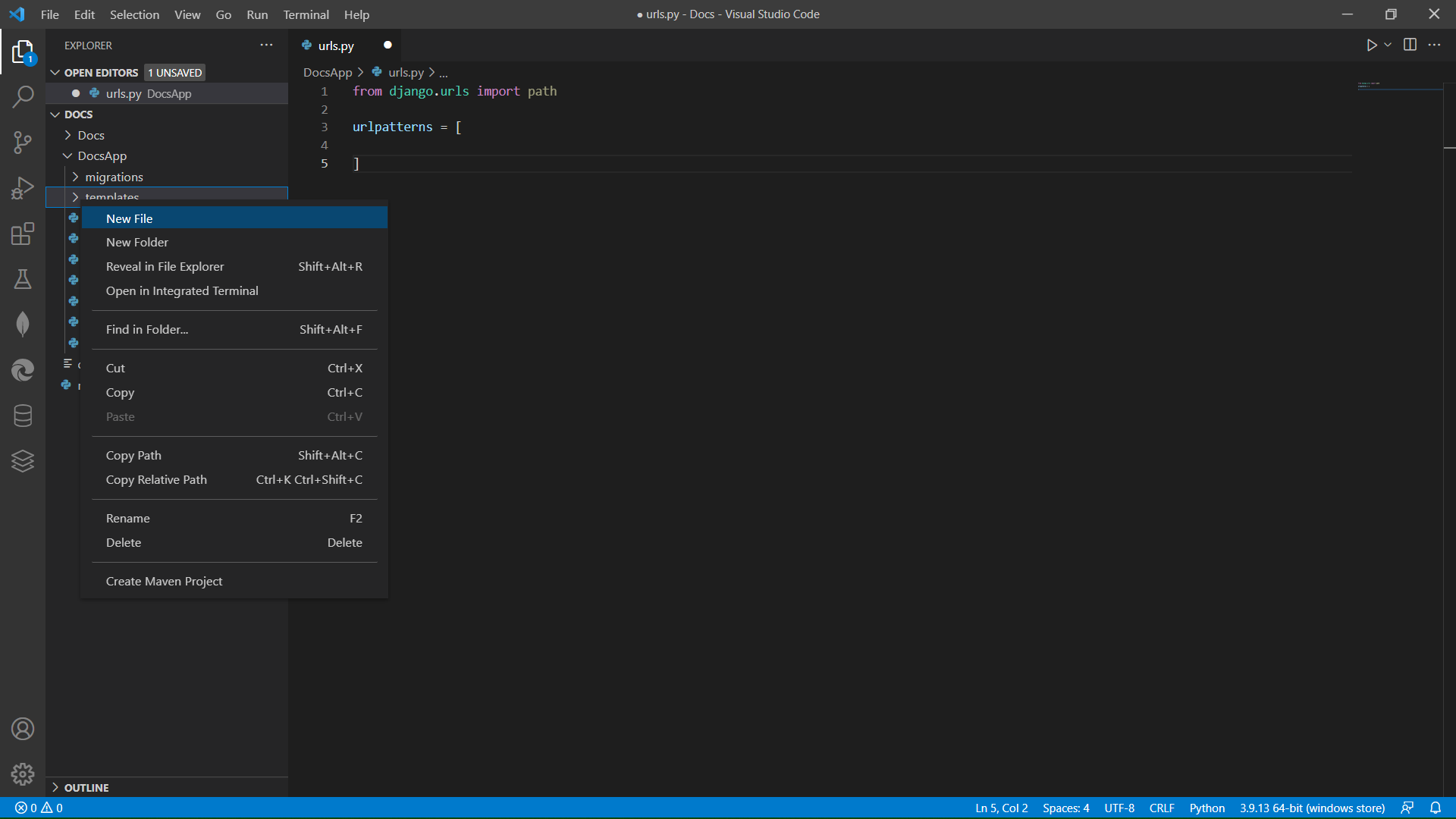Expand the OUTLINE section

pos(86,787)
